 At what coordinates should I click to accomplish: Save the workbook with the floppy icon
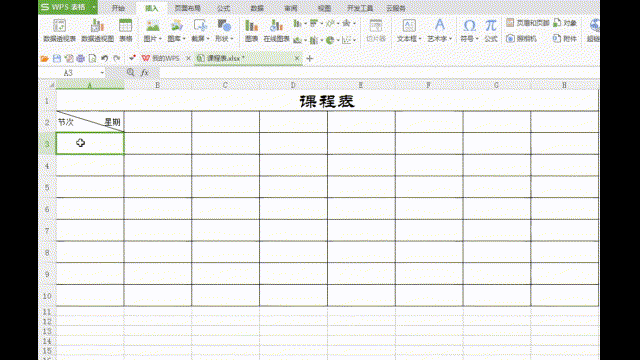click(x=57, y=59)
